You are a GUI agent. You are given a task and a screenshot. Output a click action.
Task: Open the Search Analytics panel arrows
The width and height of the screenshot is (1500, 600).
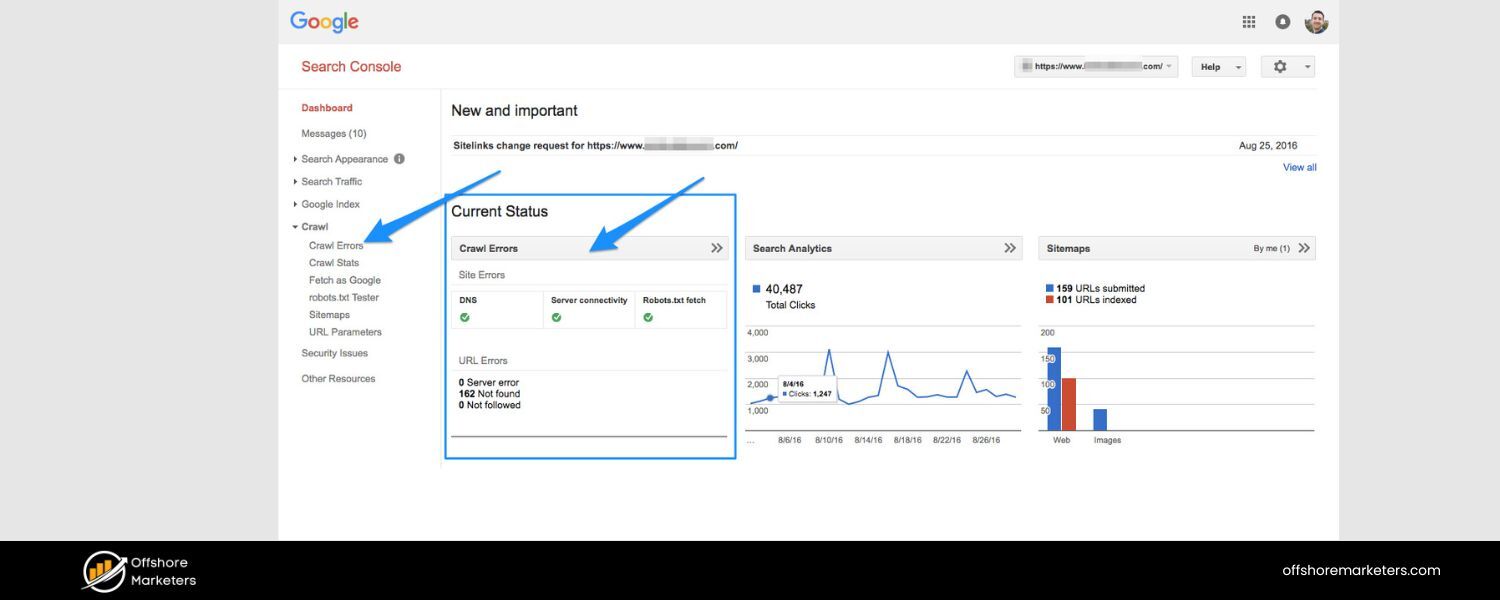1009,247
